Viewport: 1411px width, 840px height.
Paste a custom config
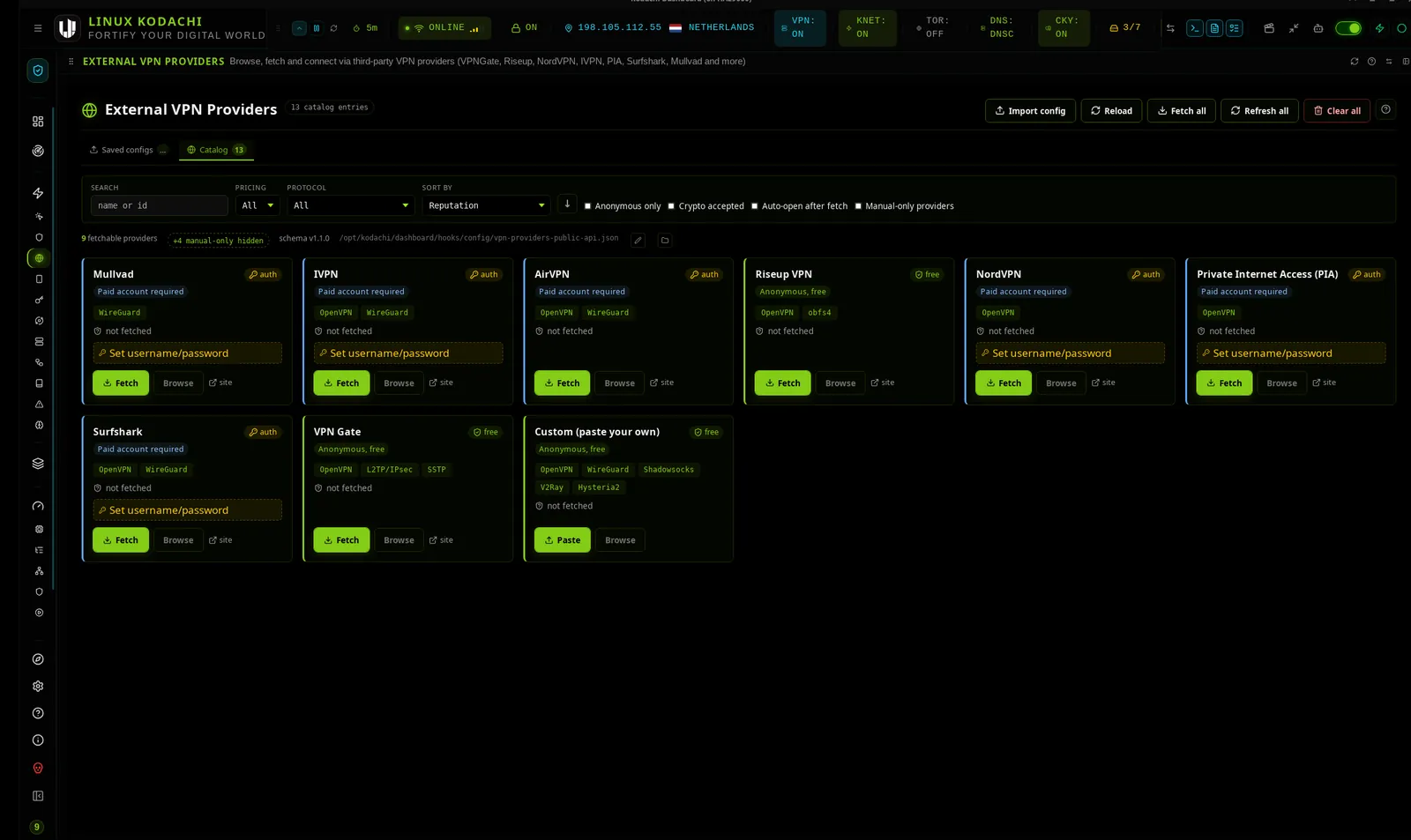click(562, 540)
